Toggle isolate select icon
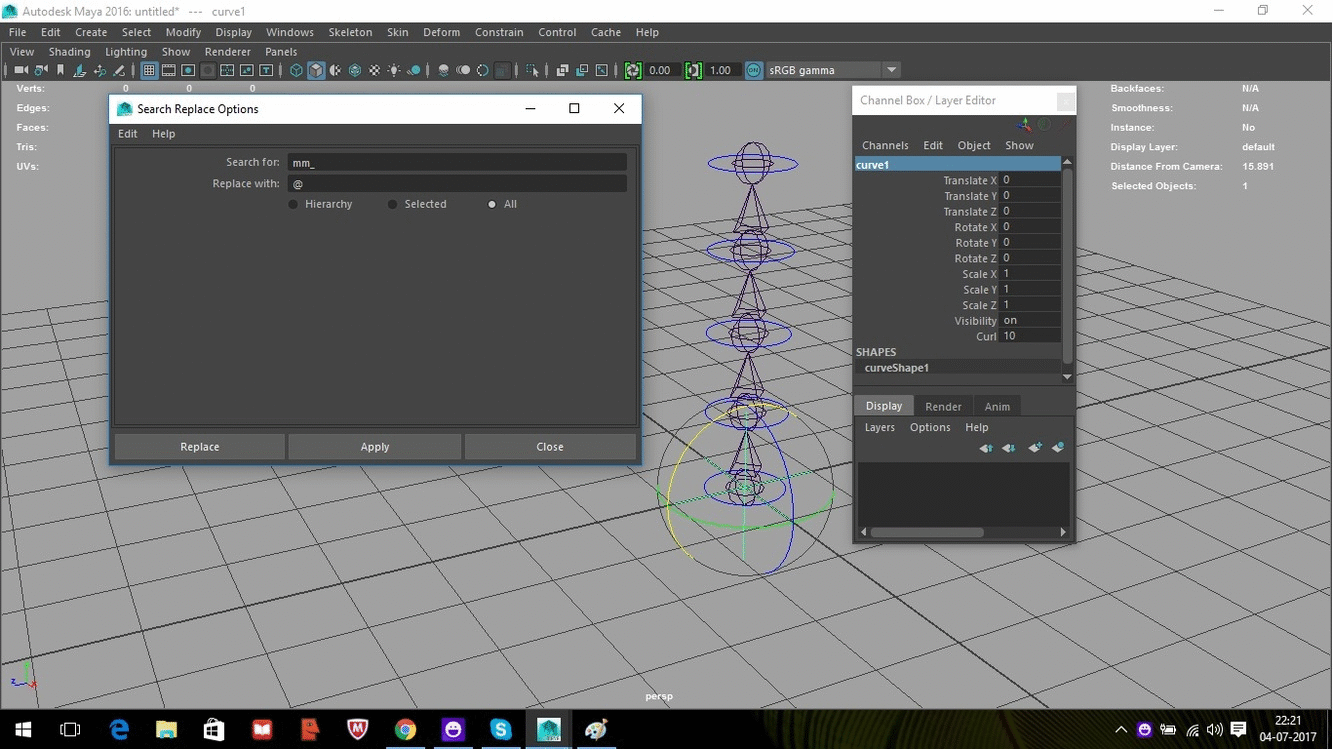 [532, 70]
